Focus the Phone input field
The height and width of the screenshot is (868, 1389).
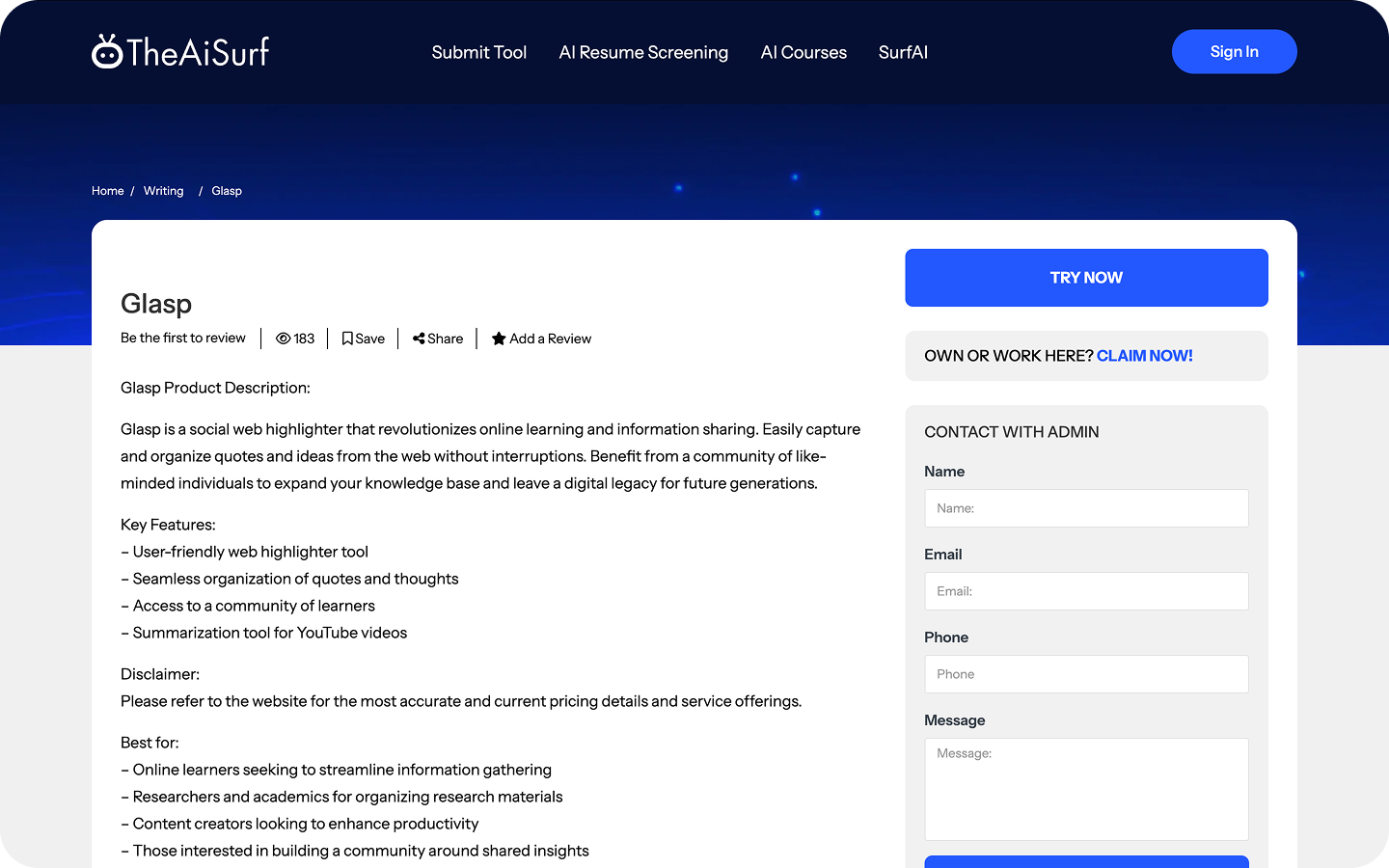point(1086,674)
